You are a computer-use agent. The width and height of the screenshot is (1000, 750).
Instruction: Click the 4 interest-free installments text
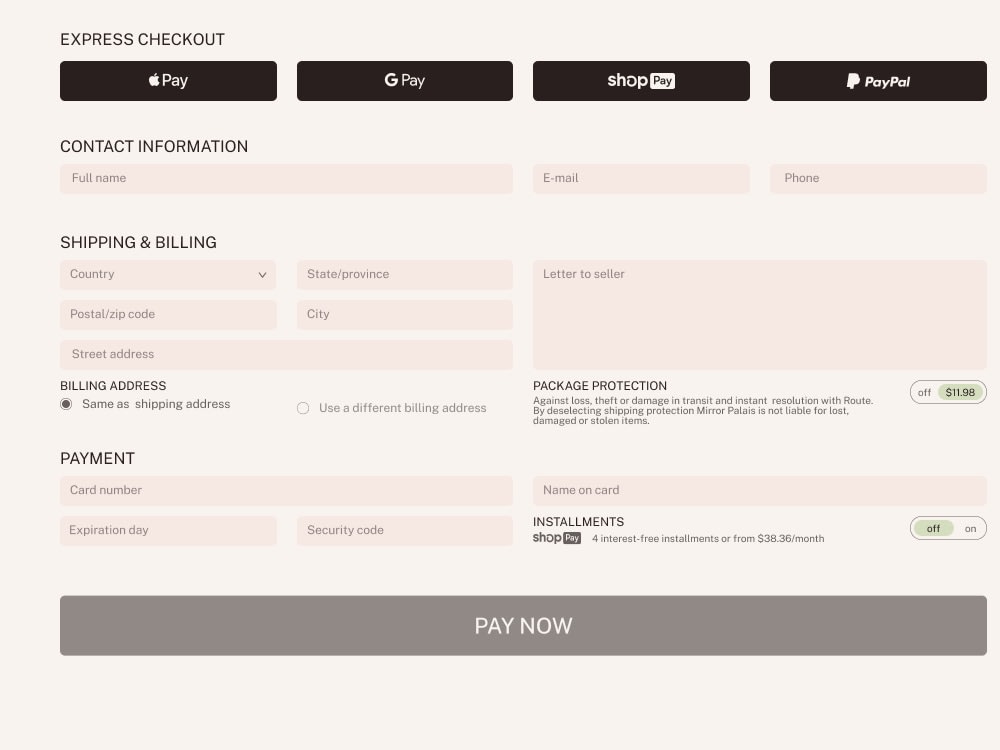tap(708, 539)
